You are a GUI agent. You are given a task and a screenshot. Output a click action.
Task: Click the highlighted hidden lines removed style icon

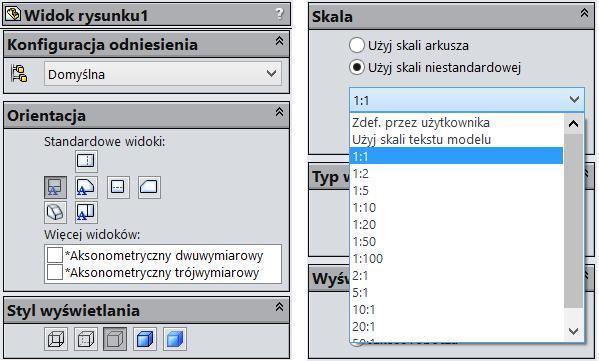point(115,339)
